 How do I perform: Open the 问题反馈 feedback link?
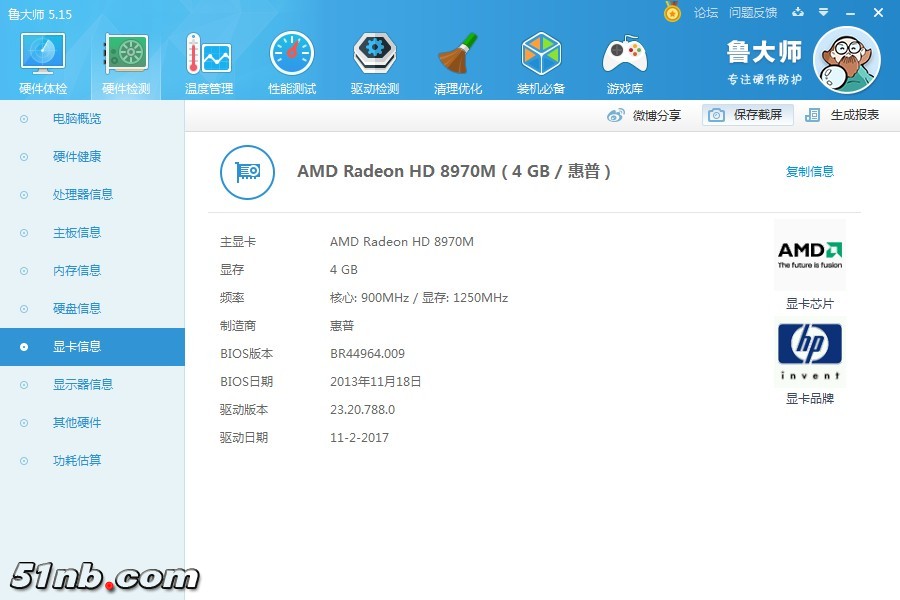753,13
